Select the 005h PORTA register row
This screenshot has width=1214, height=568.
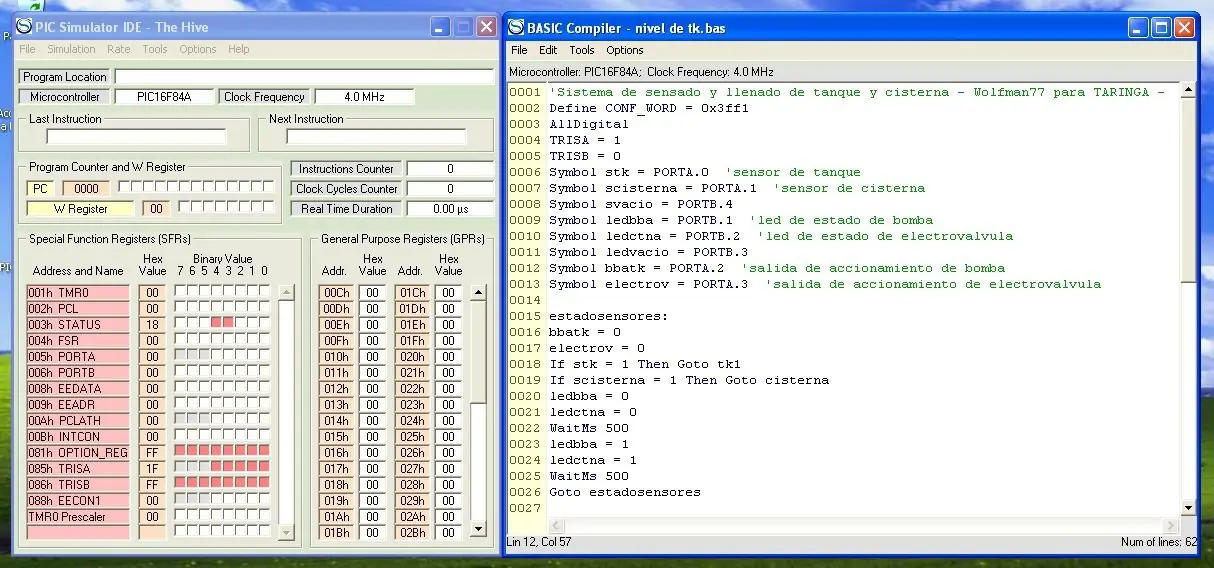[x=78, y=356]
